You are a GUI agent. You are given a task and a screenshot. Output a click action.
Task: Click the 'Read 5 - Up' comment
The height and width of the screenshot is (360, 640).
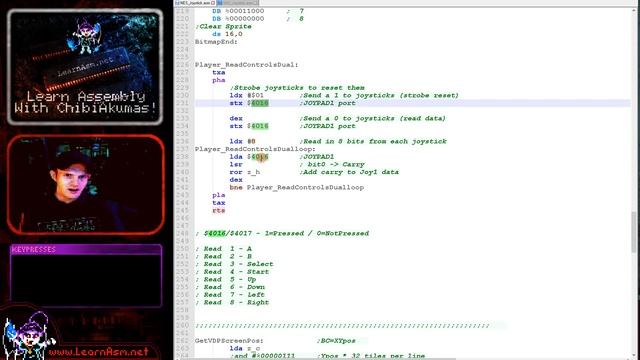230,280
